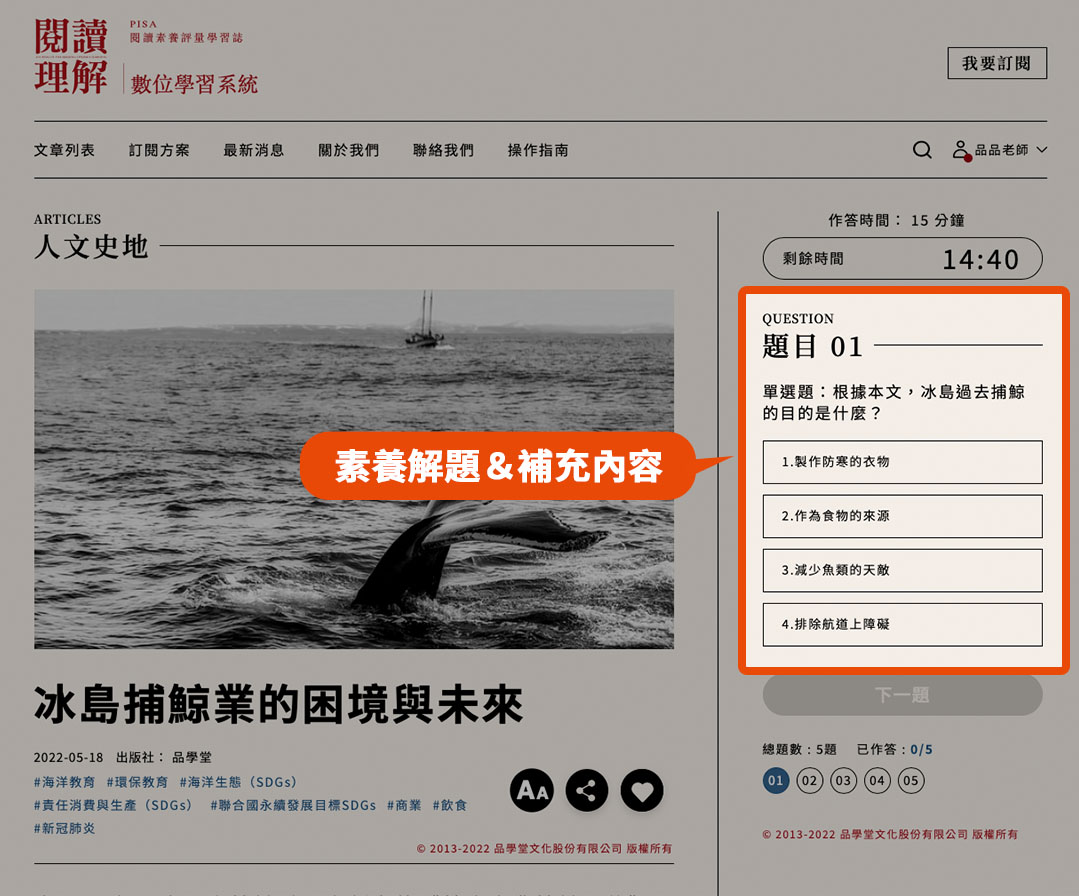Click the 閱讀理解 site logo

tap(71, 57)
